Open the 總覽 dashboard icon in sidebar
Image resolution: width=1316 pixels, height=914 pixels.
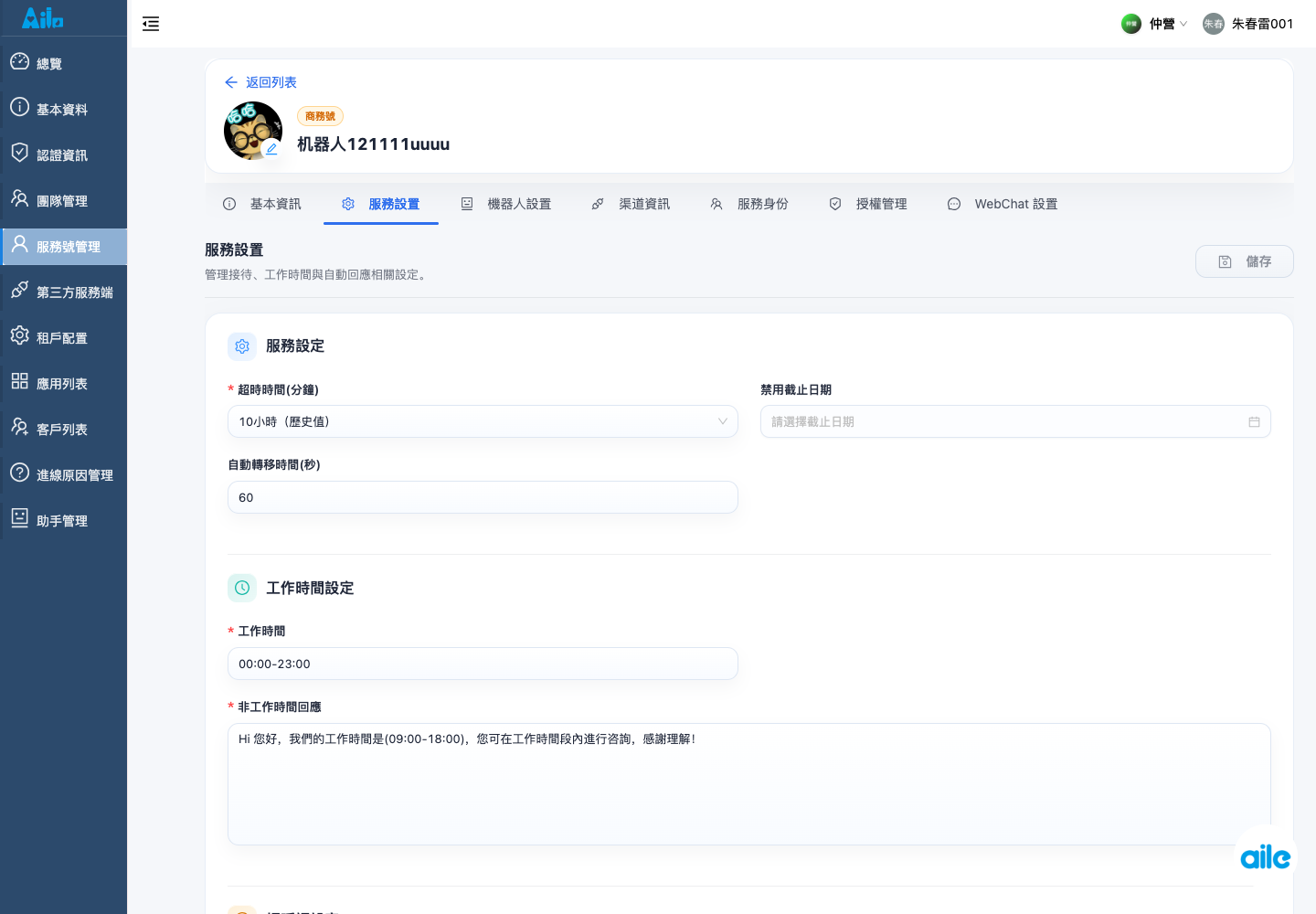[x=19, y=61]
